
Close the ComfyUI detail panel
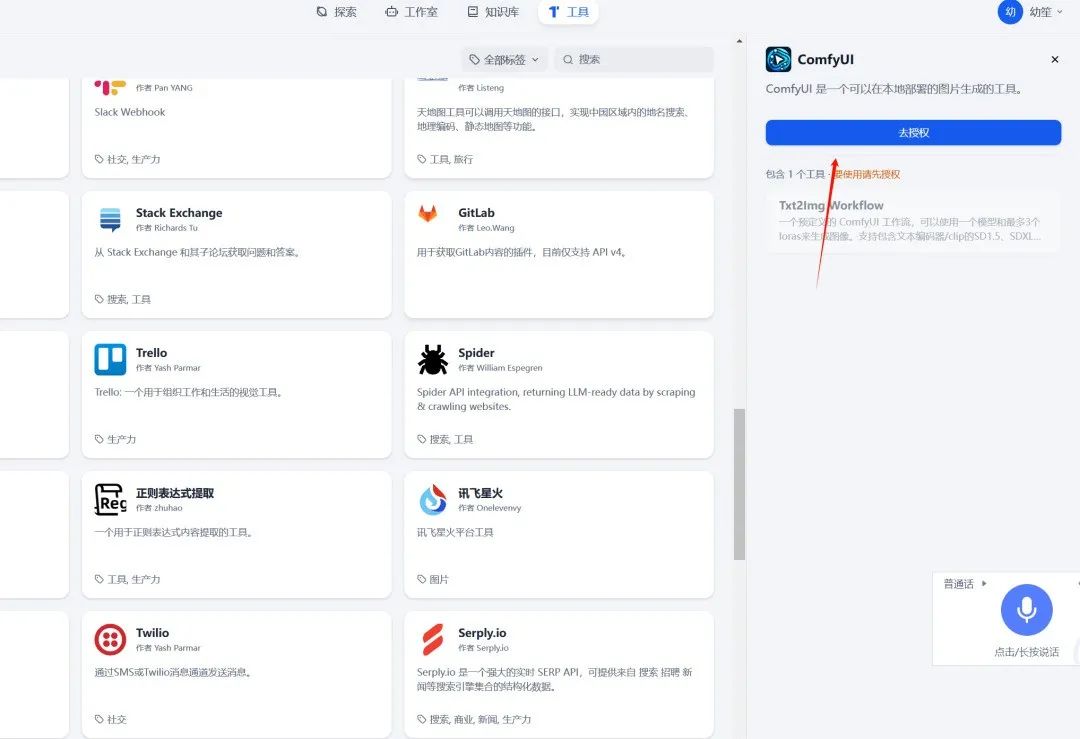tap(1055, 59)
